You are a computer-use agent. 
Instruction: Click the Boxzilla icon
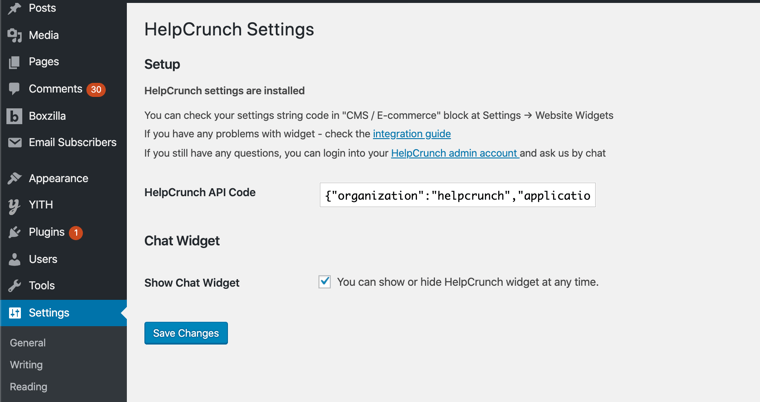14,116
